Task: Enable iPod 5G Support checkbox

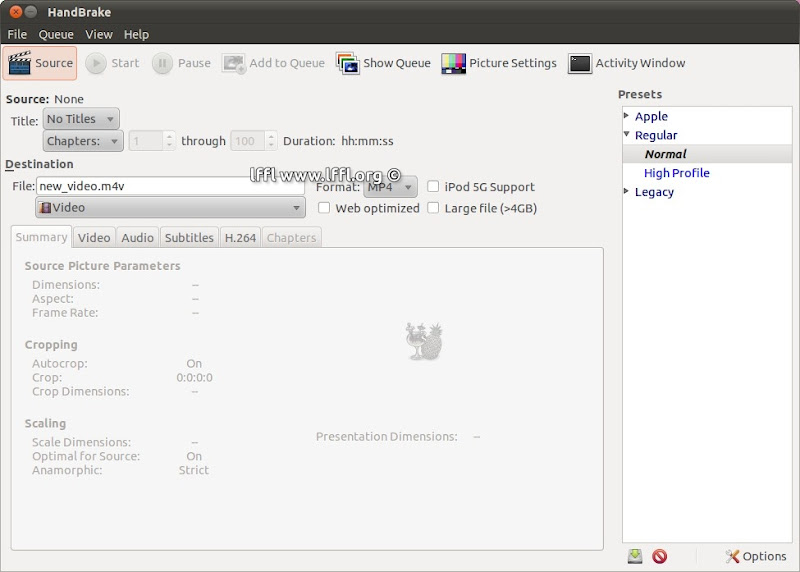Action: coord(433,187)
